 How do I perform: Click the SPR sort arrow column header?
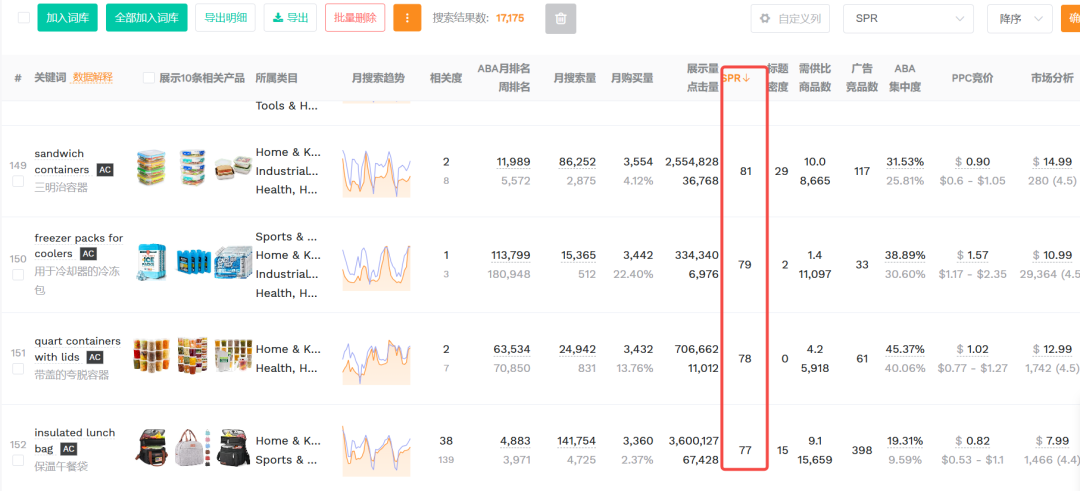[x=736, y=78]
